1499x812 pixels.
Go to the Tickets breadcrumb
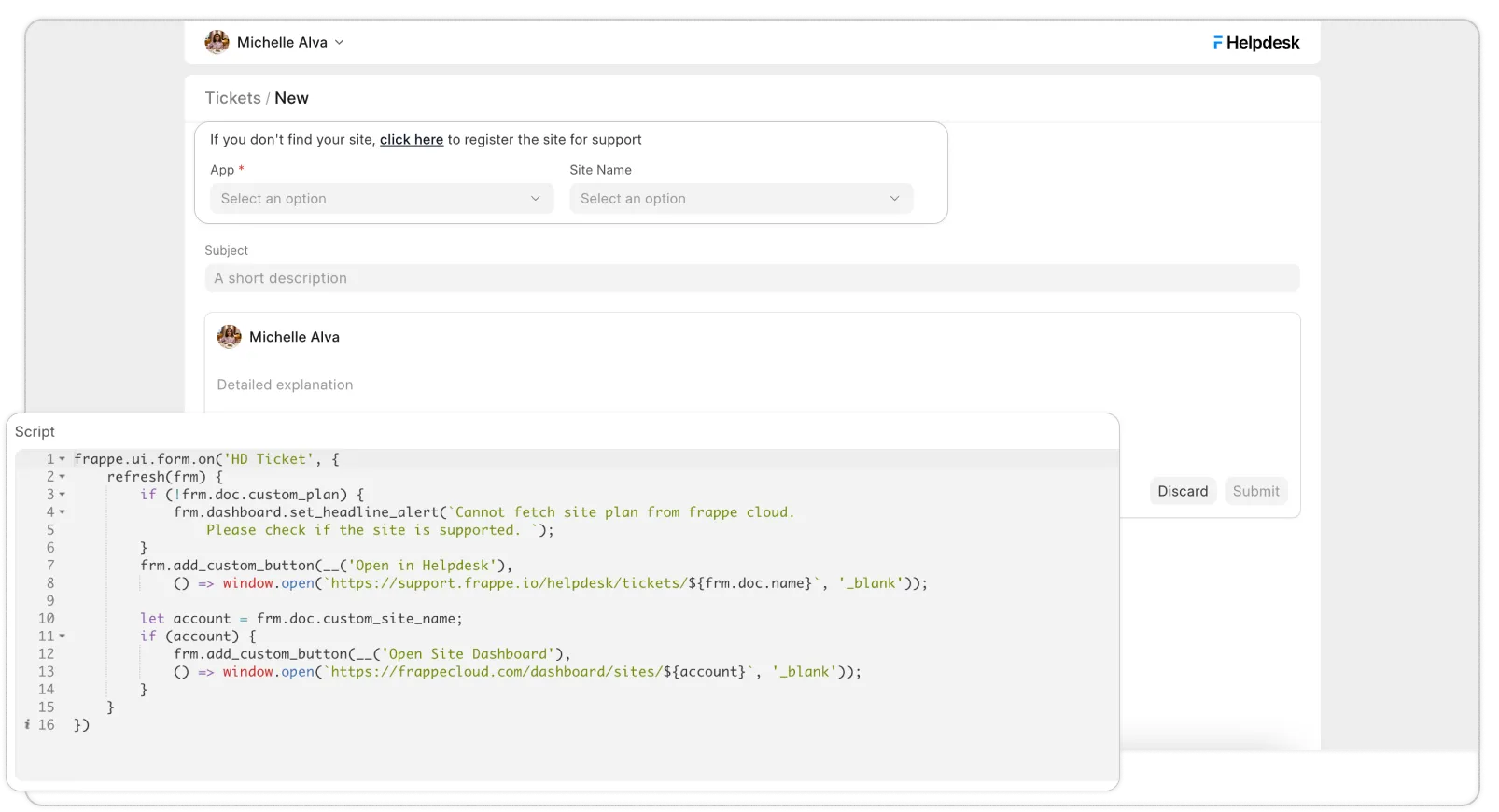(232, 98)
